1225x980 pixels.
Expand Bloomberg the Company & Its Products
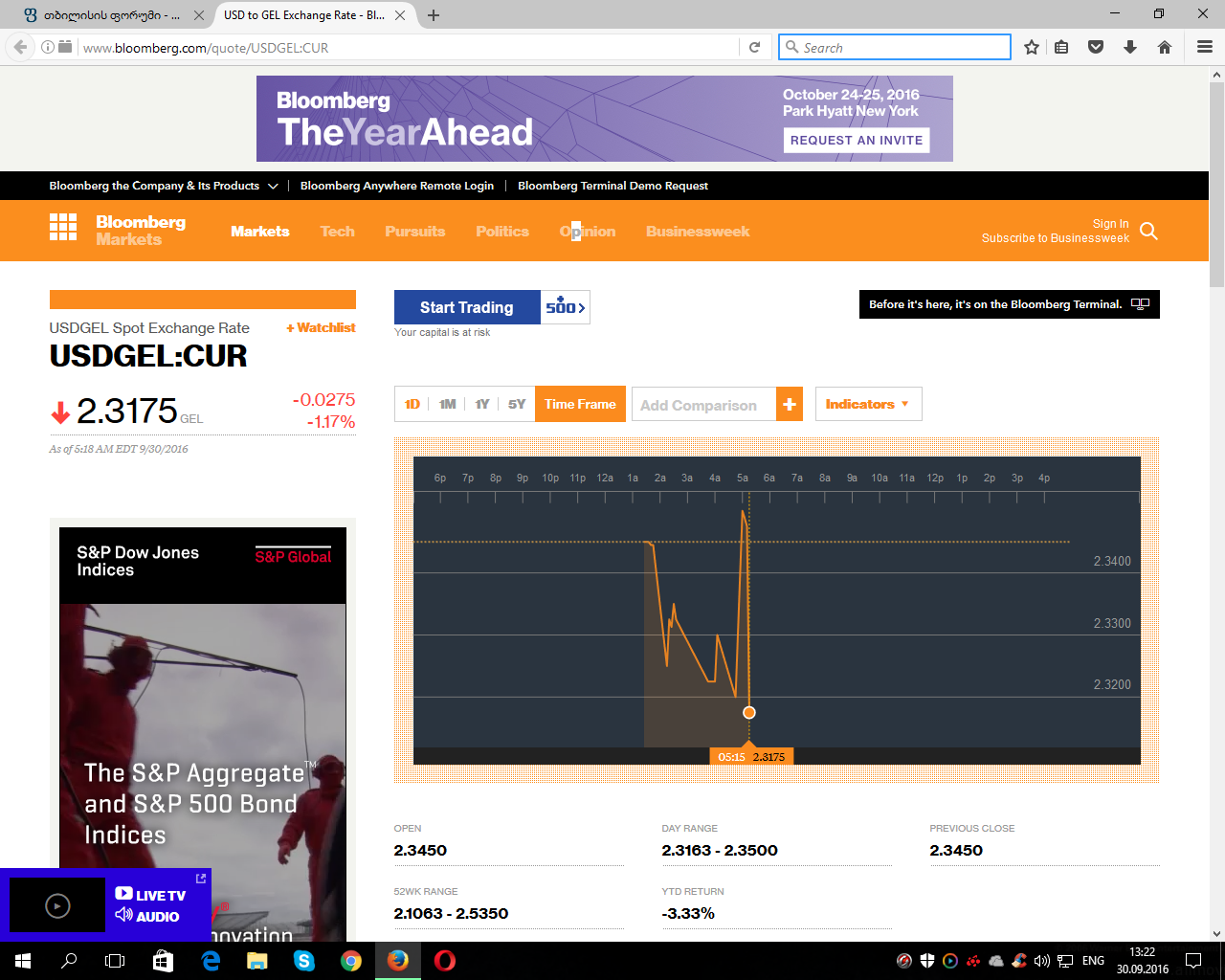click(x=164, y=186)
